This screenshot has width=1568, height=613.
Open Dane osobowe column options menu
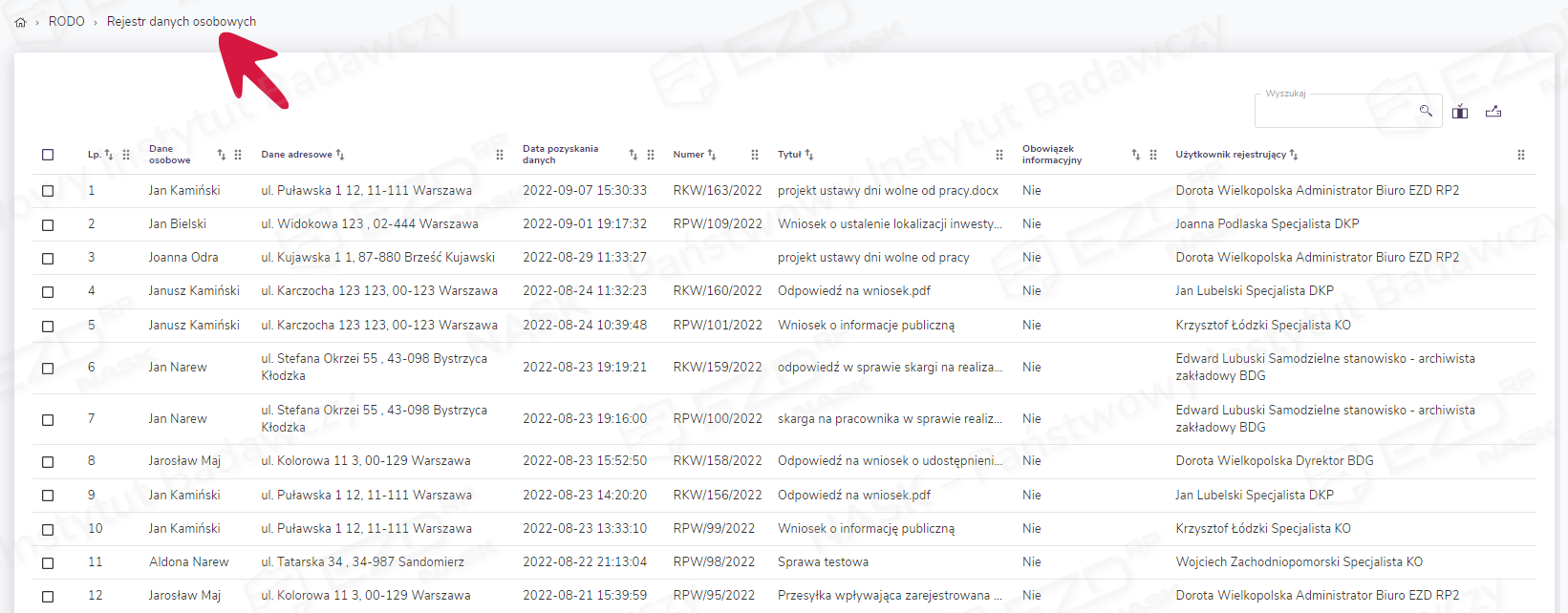point(238,155)
